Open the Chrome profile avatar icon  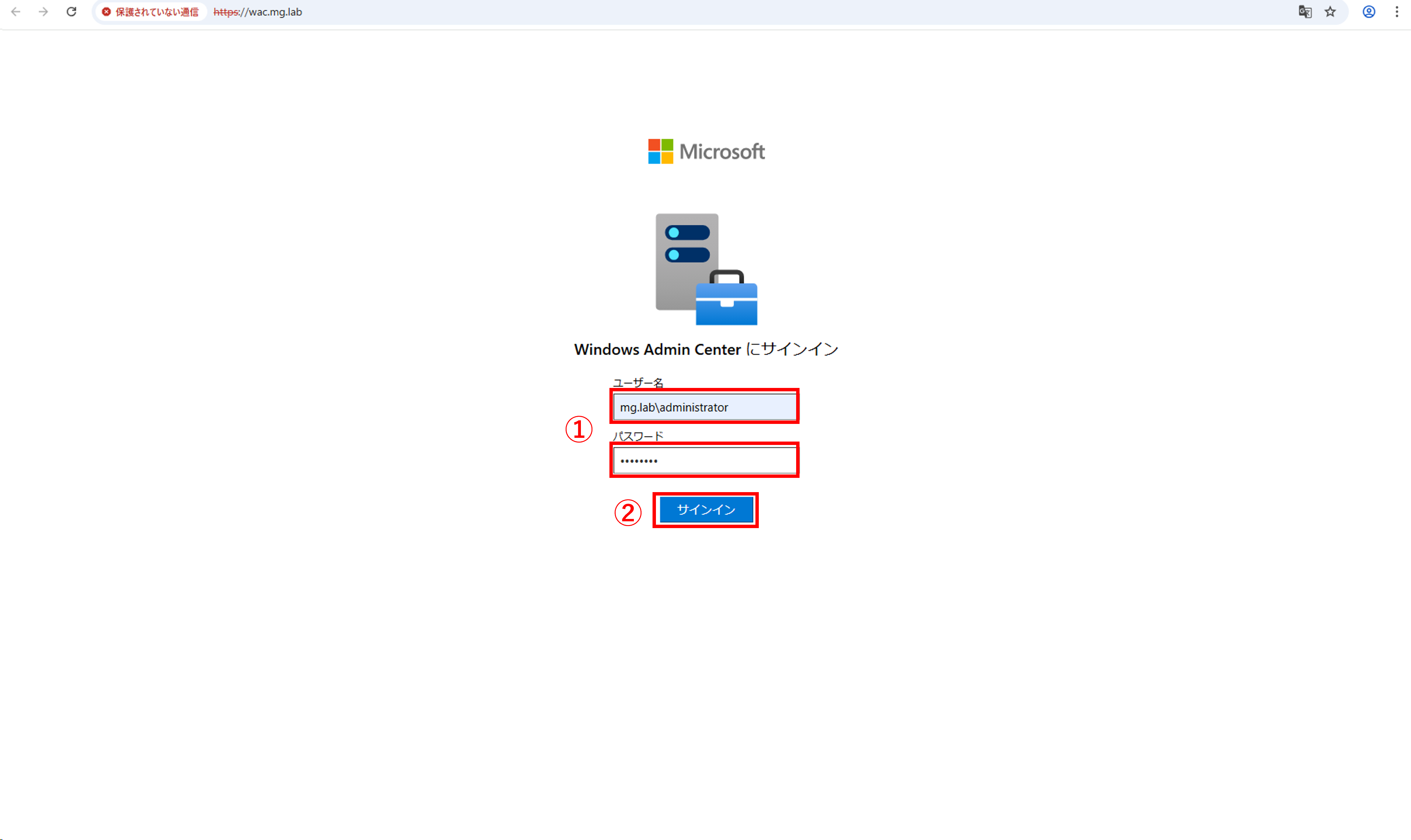tap(1369, 12)
